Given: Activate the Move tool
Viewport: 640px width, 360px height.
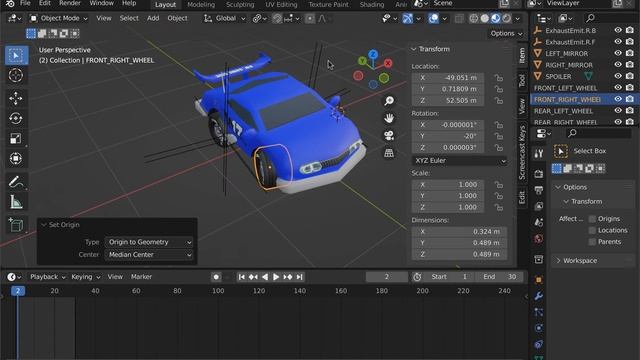Looking at the screenshot, I should click(16, 98).
